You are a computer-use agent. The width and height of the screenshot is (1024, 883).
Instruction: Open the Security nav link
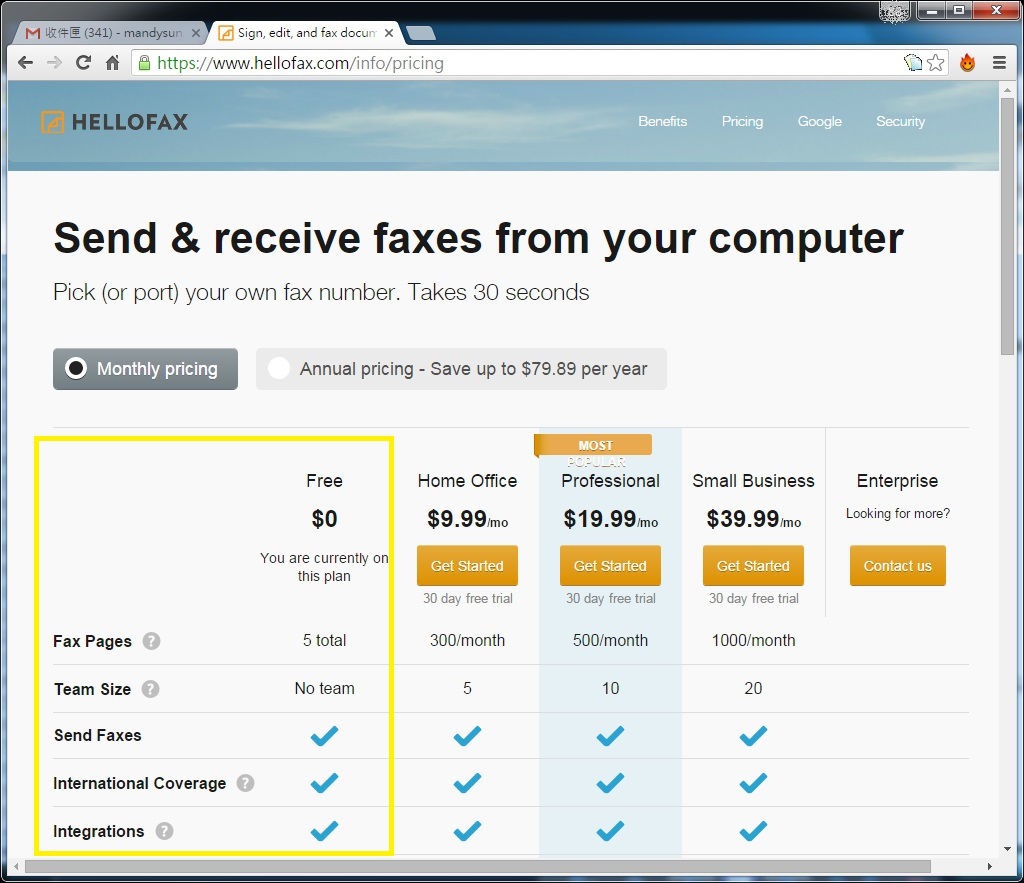click(900, 121)
